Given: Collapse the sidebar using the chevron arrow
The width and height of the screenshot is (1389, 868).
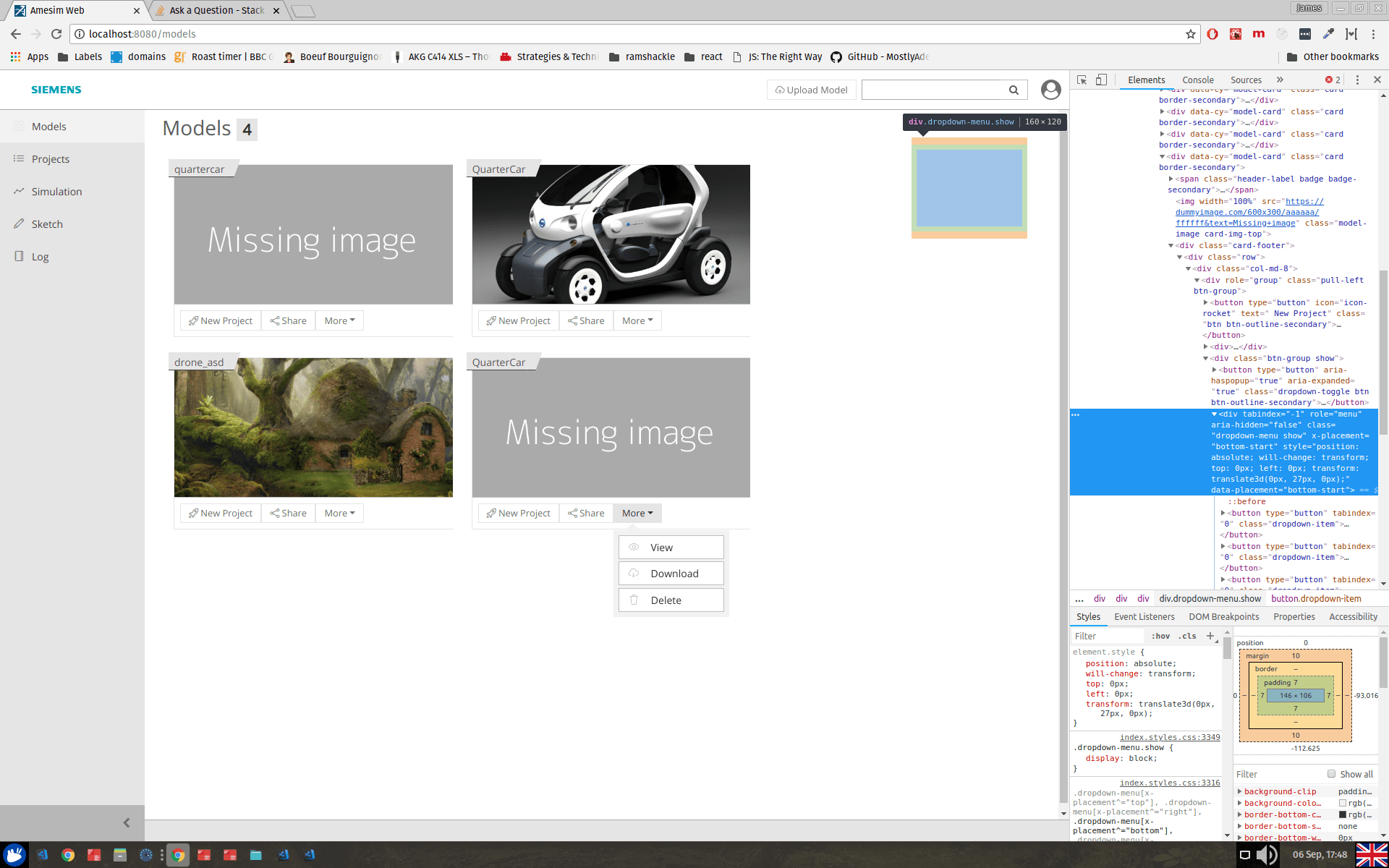Looking at the screenshot, I should [x=127, y=822].
